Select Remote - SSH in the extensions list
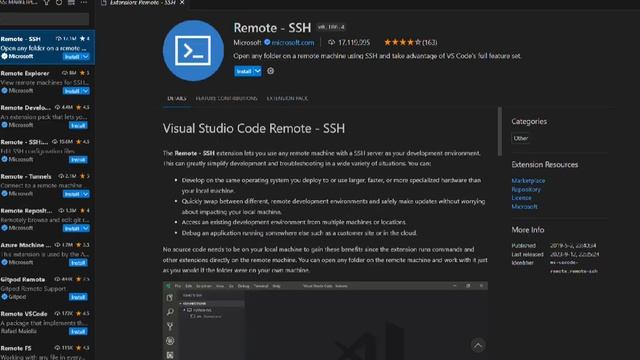 [x=47, y=47]
